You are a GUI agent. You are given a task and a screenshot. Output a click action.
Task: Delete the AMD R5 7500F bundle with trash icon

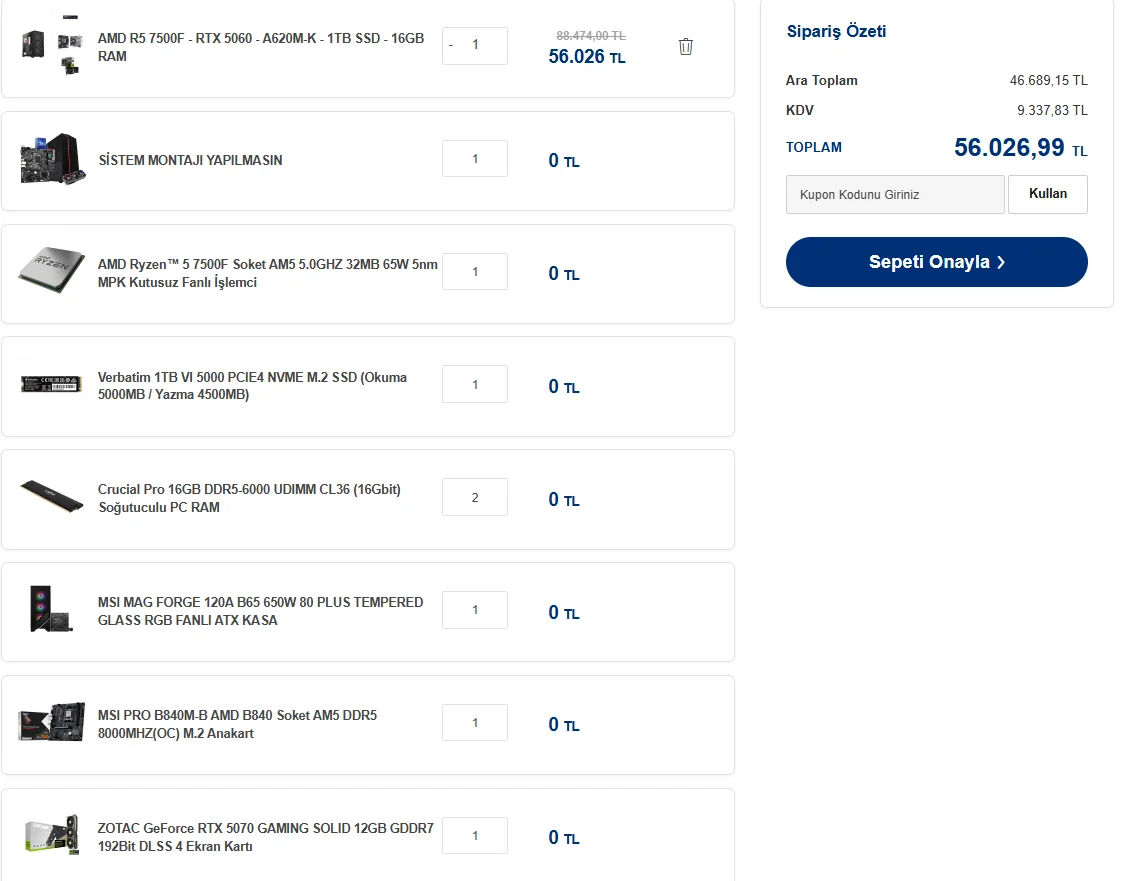(685, 46)
